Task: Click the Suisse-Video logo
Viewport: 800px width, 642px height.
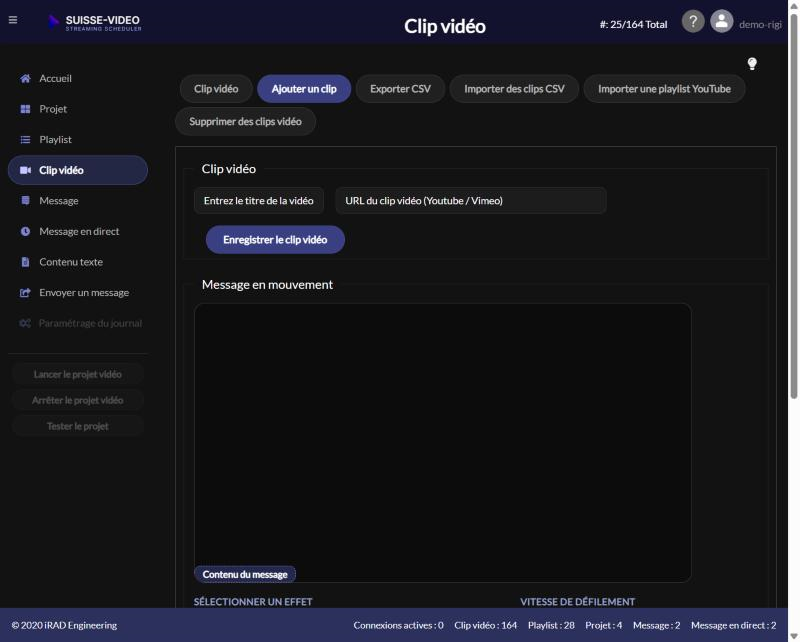Action: click(x=95, y=23)
